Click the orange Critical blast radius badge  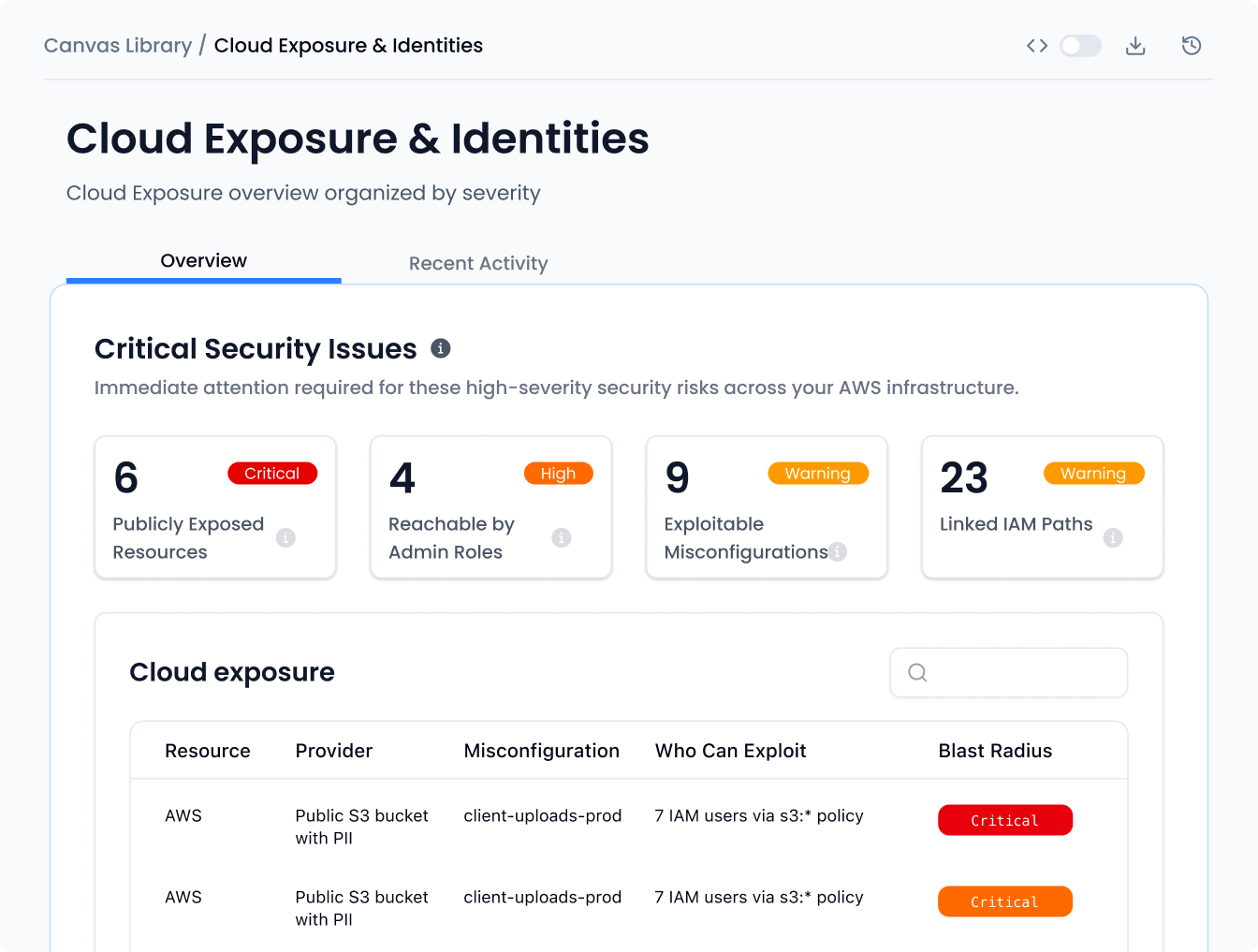[x=1005, y=901]
